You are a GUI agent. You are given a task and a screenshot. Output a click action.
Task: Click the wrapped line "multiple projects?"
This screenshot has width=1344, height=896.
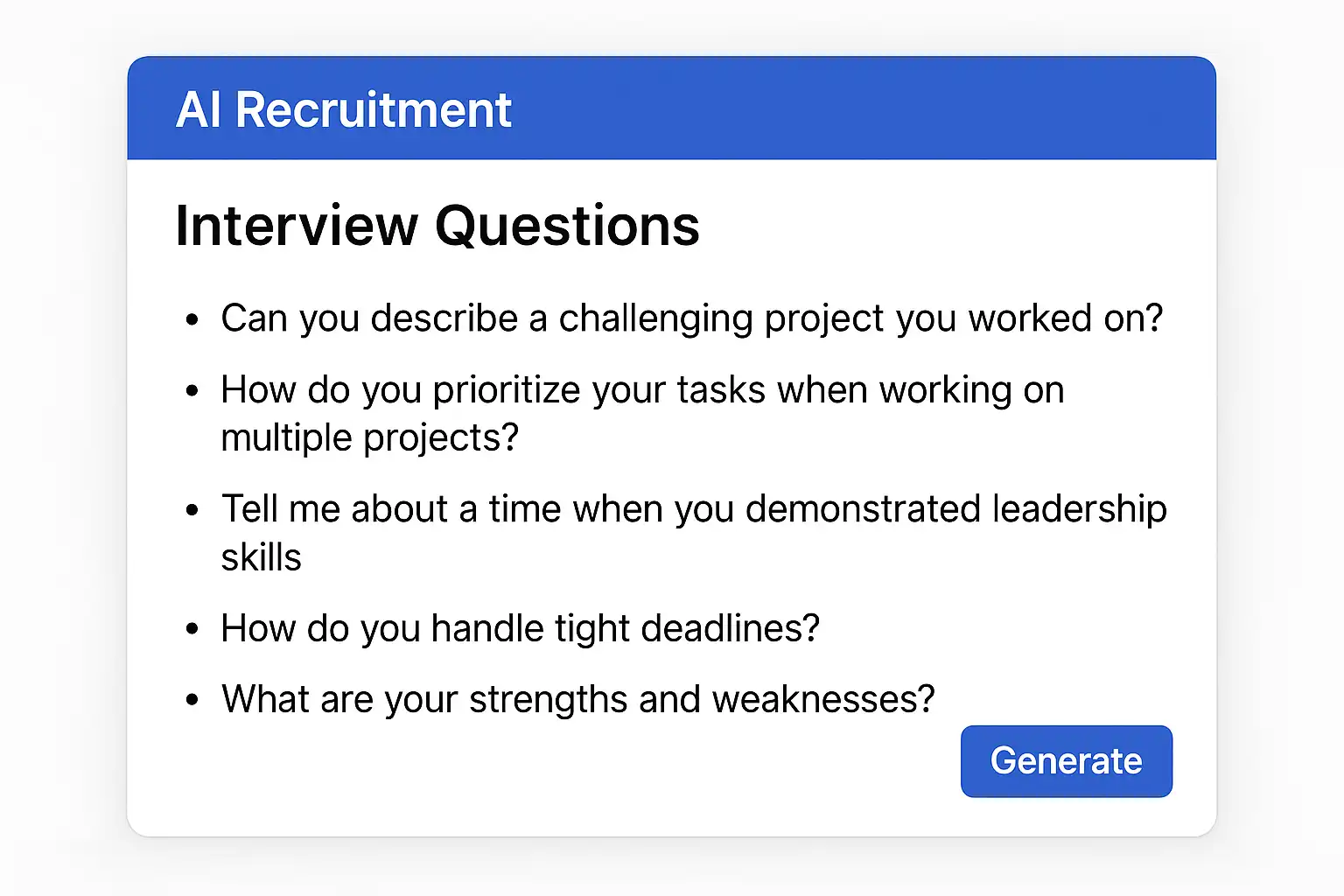pyautogui.click(x=369, y=437)
